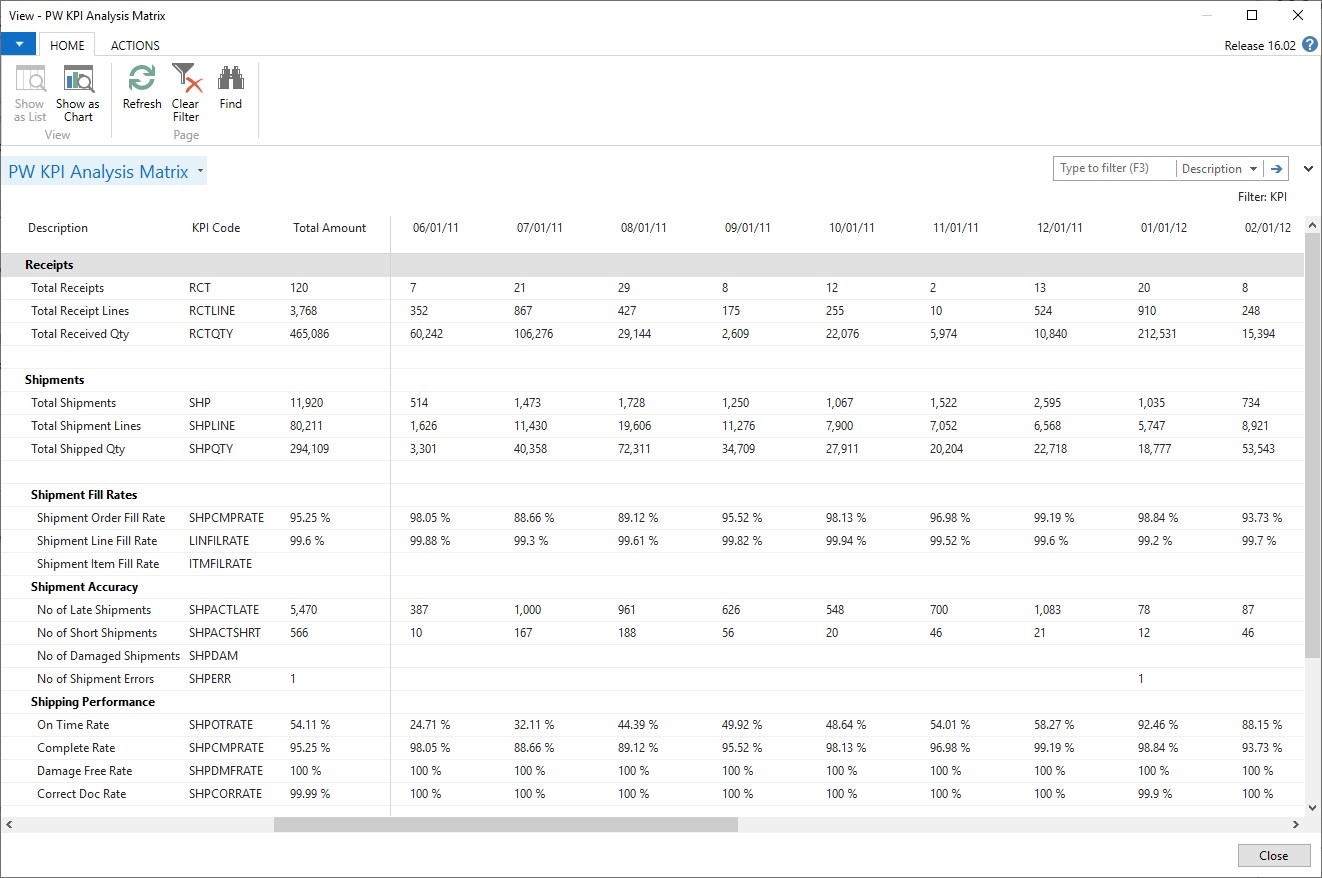Click the KPI Code column header

(x=216, y=228)
